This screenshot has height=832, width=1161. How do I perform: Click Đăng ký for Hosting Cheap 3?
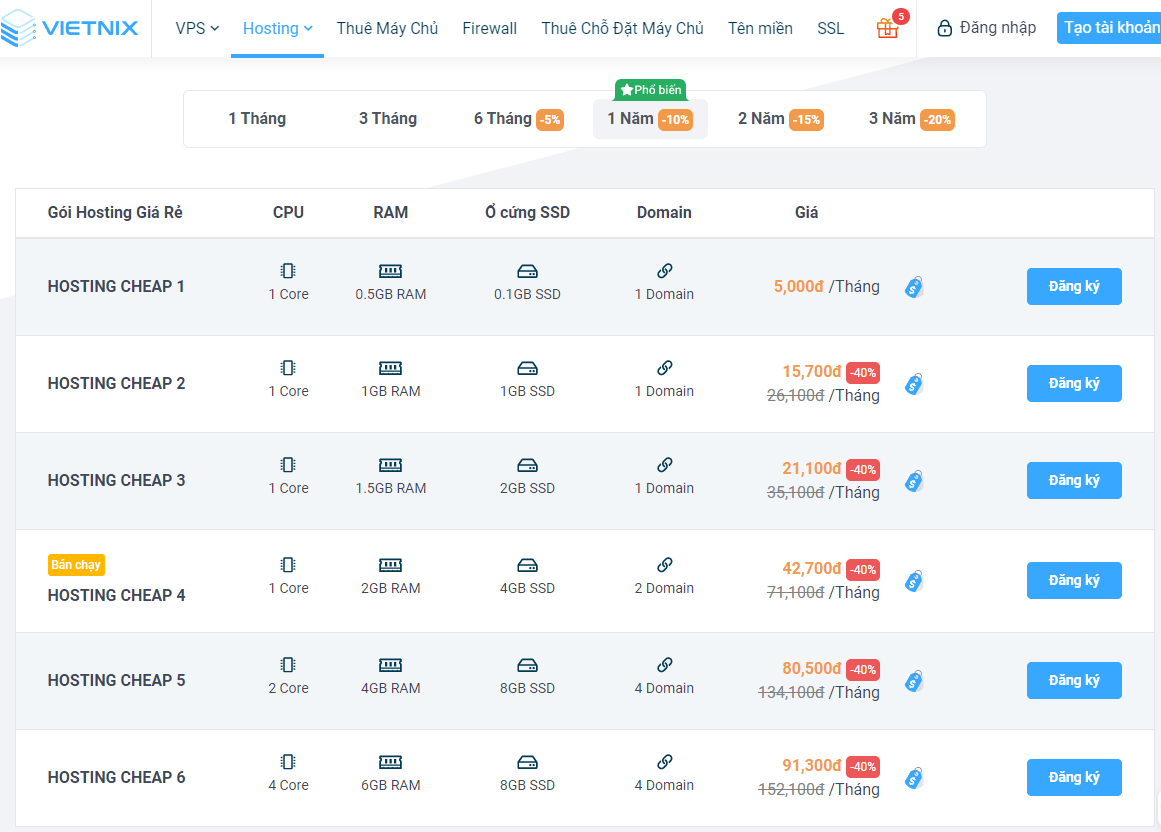(x=1074, y=480)
